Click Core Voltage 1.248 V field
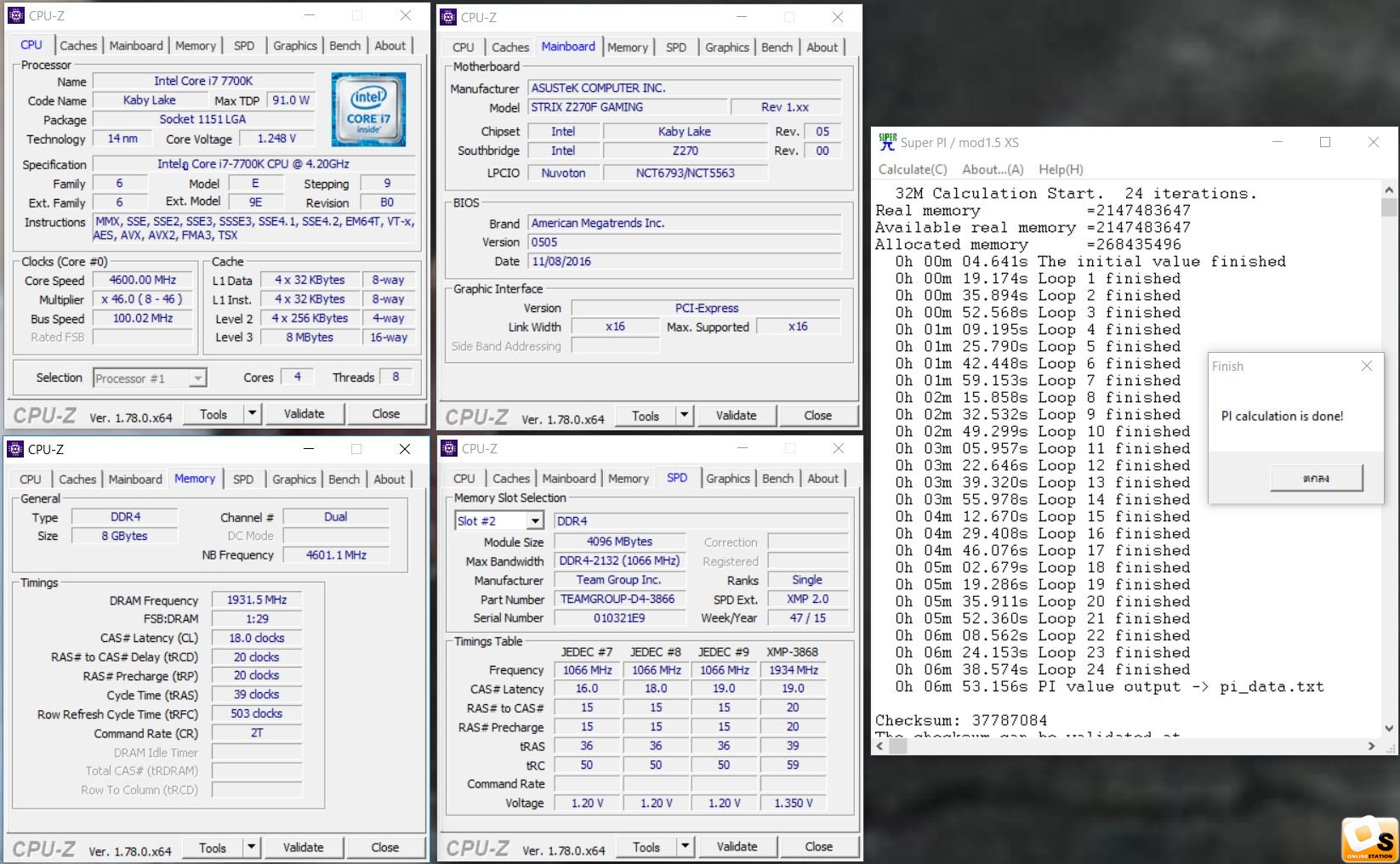The image size is (1400, 864). (x=276, y=138)
